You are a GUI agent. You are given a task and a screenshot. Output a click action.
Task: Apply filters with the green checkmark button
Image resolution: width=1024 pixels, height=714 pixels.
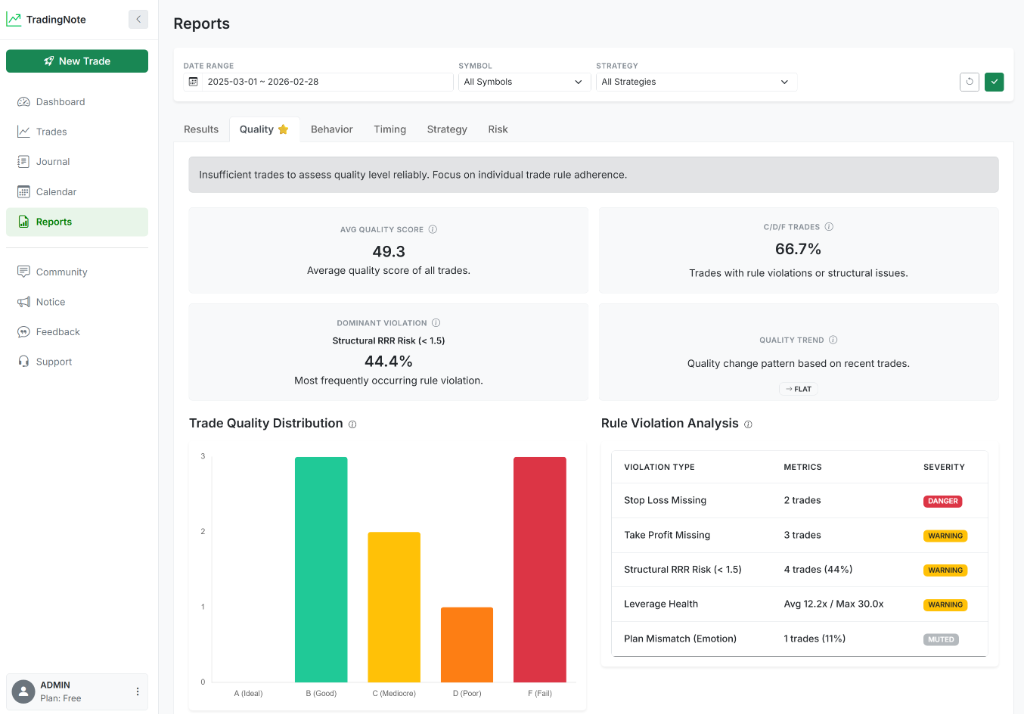pyautogui.click(x=994, y=82)
